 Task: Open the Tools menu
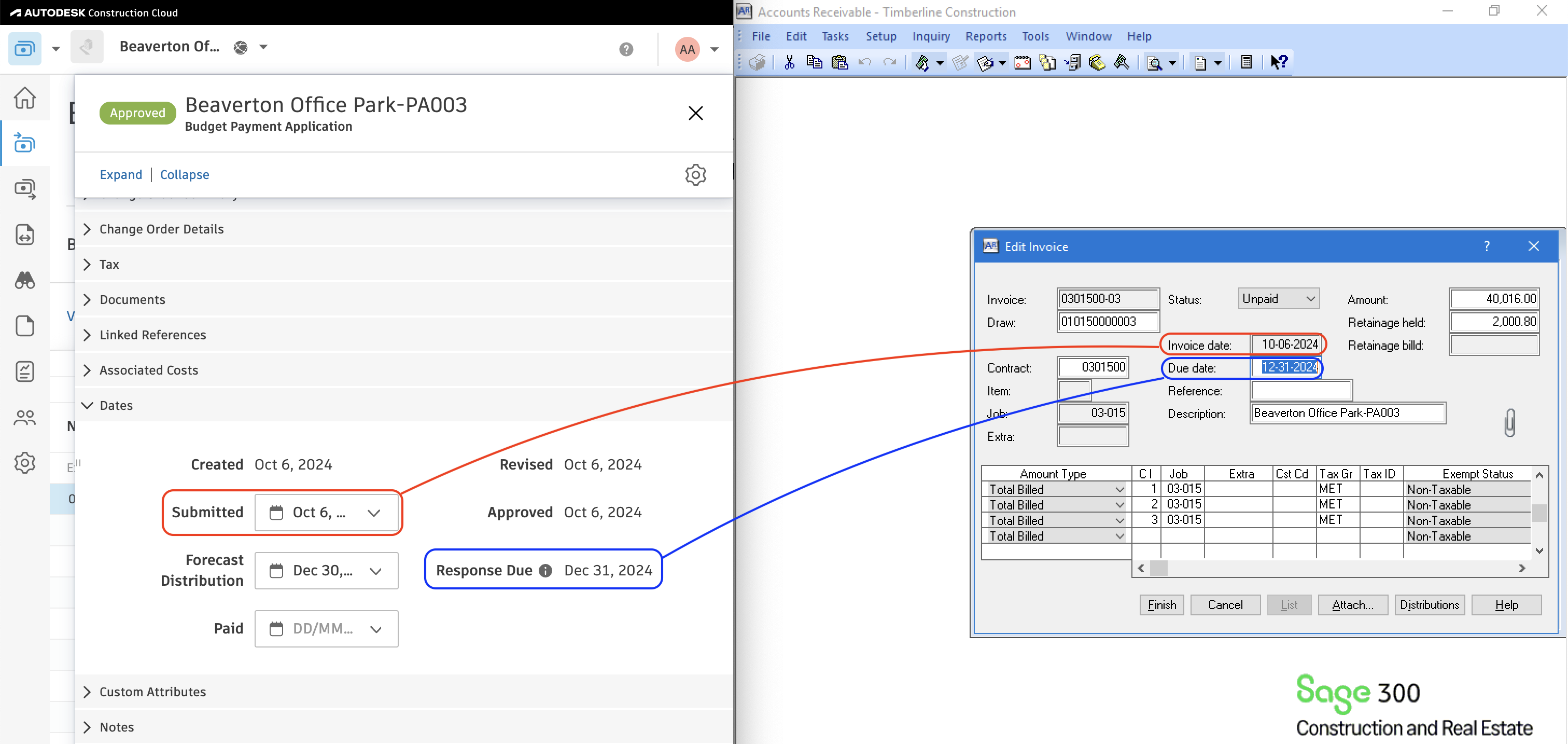tap(1035, 36)
